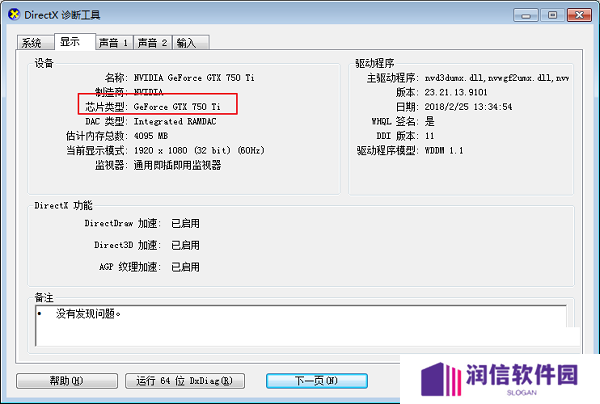Click DDI 版本 value 11
This screenshot has width=600, height=404.
[429, 136]
